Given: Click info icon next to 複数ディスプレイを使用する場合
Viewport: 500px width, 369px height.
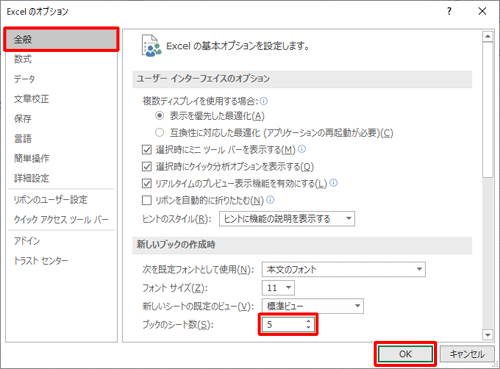Looking at the screenshot, I should 264,101.
